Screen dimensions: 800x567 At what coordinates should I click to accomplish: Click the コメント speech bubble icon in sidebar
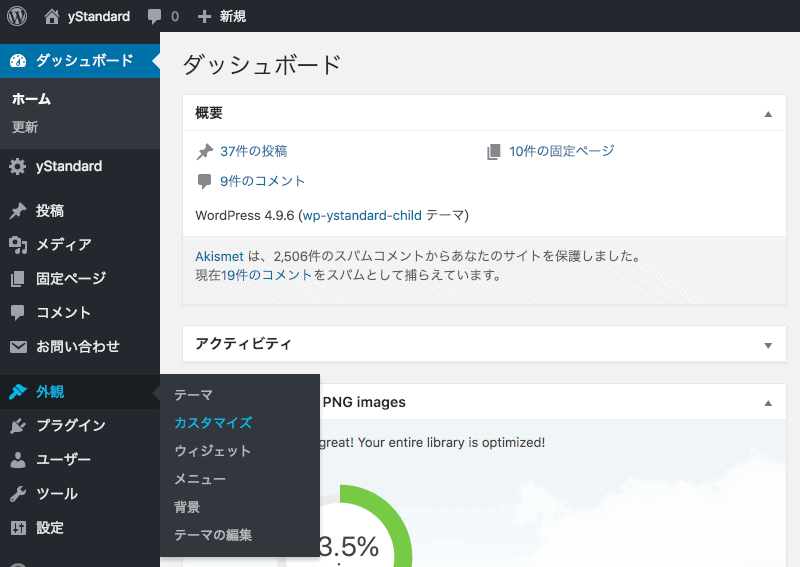click(18, 312)
